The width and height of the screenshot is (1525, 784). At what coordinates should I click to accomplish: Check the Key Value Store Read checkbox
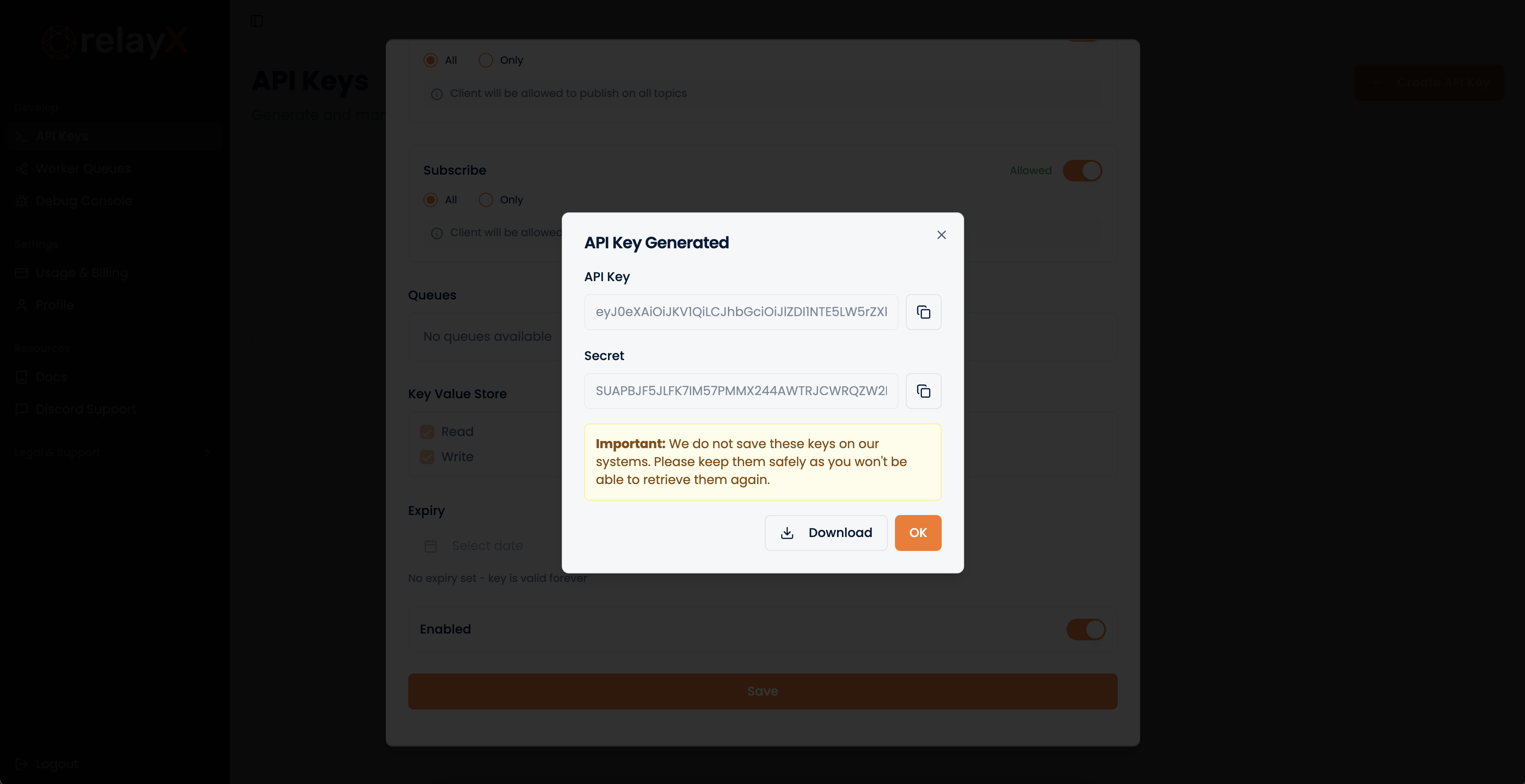pyautogui.click(x=427, y=432)
